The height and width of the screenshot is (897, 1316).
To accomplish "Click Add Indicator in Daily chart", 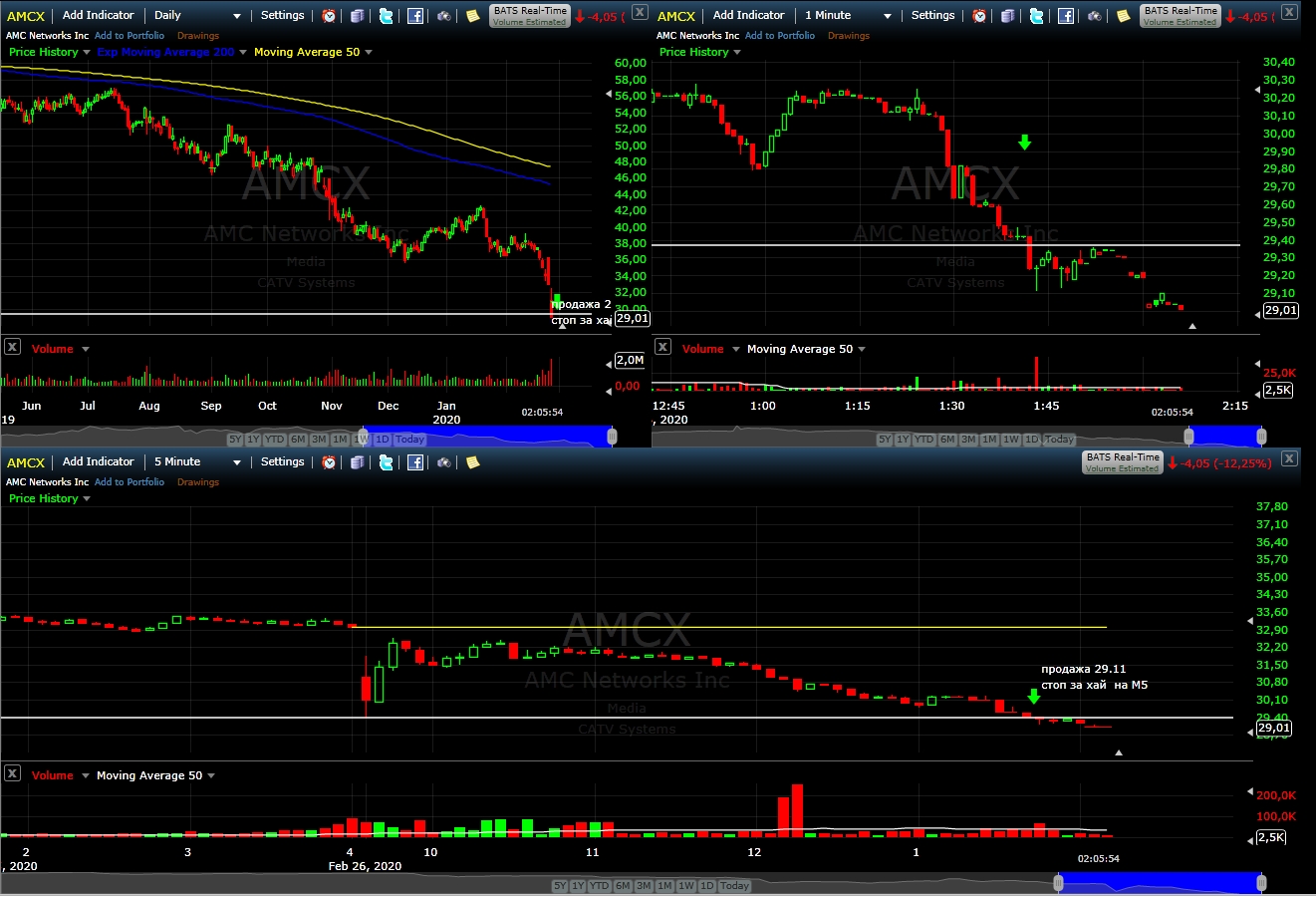I will pos(98,16).
